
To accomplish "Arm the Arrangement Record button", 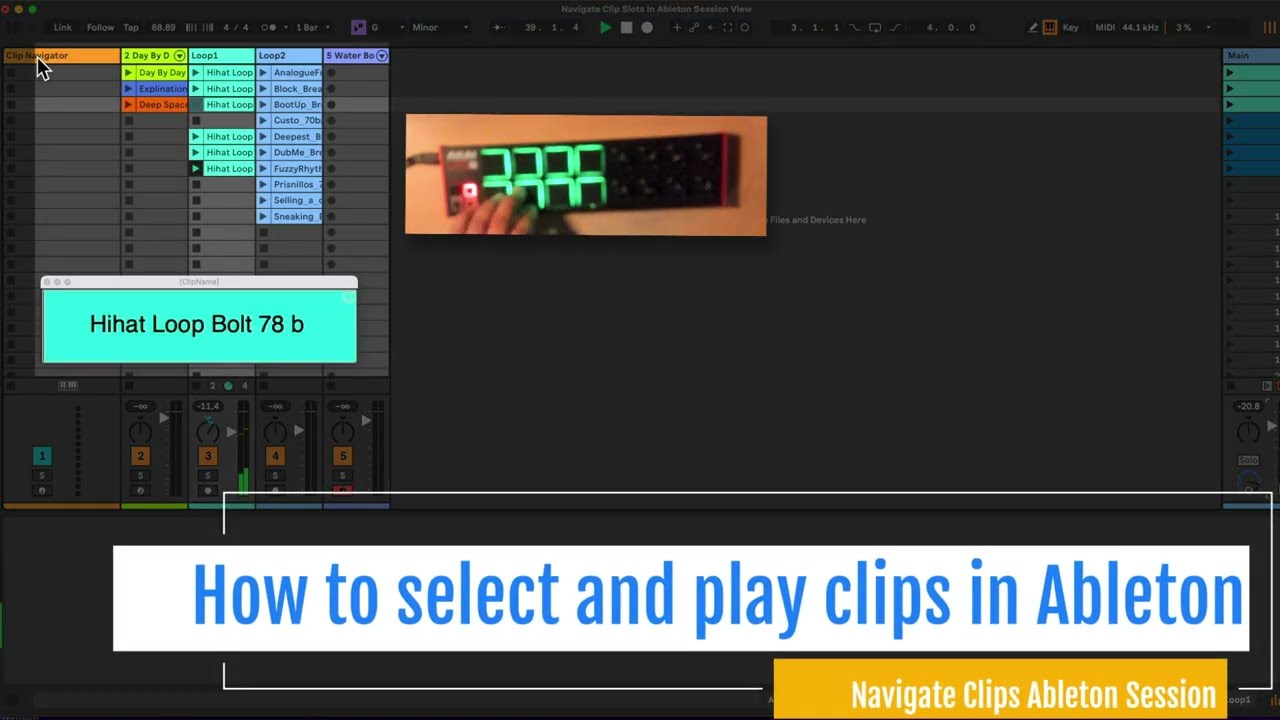I will [647, 28].
